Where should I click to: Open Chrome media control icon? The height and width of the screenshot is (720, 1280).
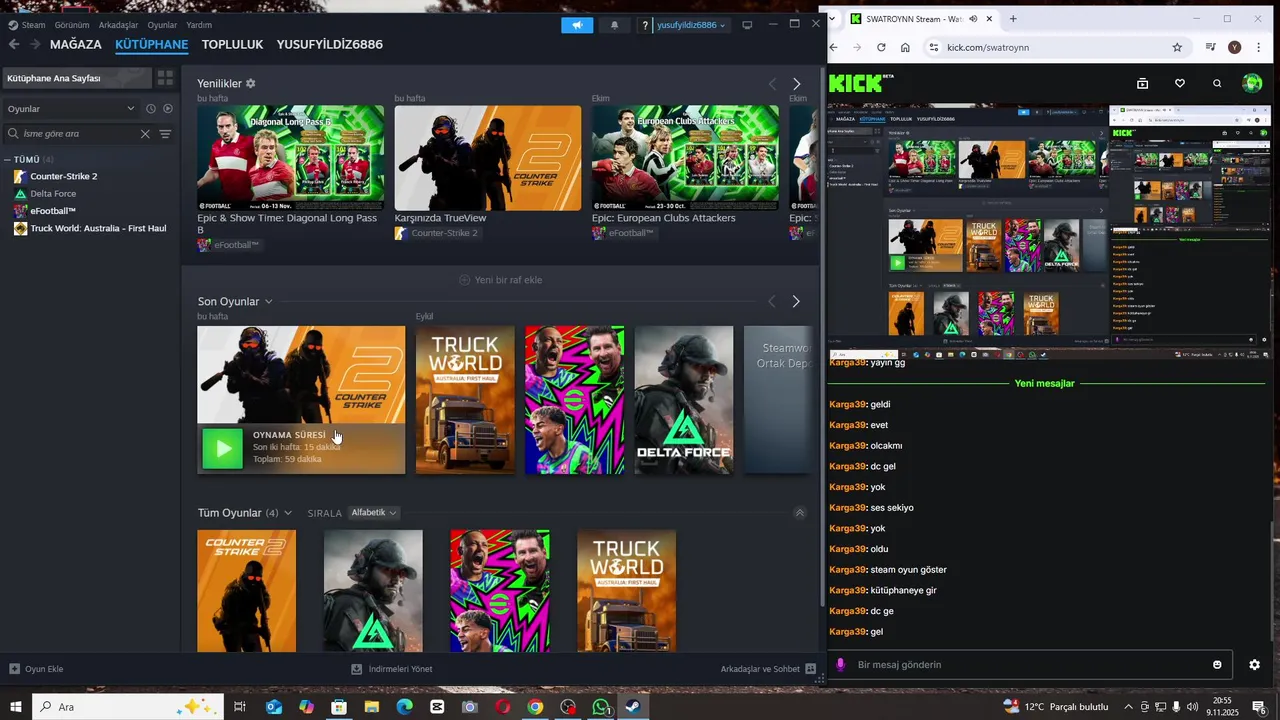click(1210, 47)
